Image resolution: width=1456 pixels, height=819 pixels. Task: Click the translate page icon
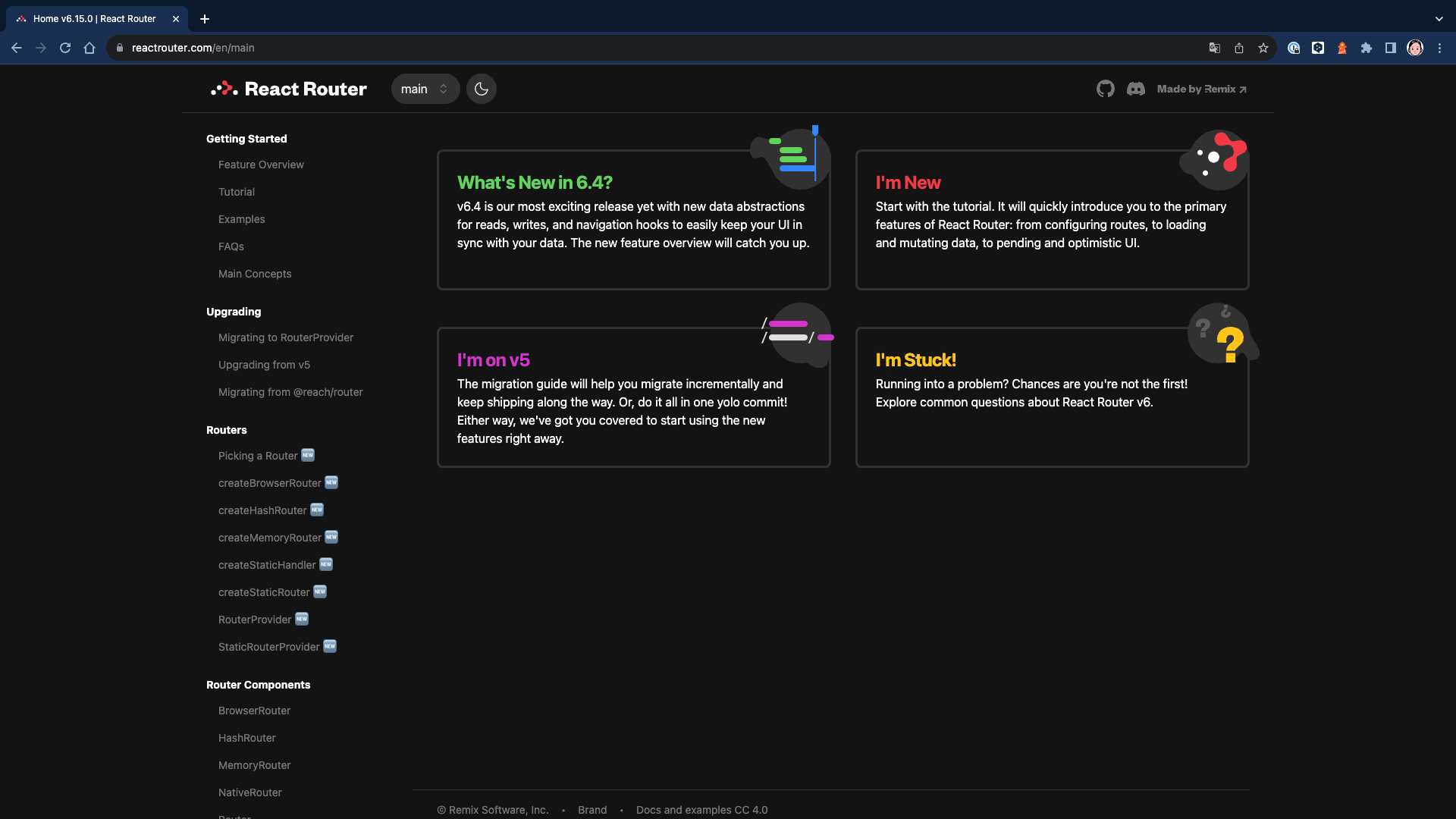pyautogui.click(x=1214, y=48)
